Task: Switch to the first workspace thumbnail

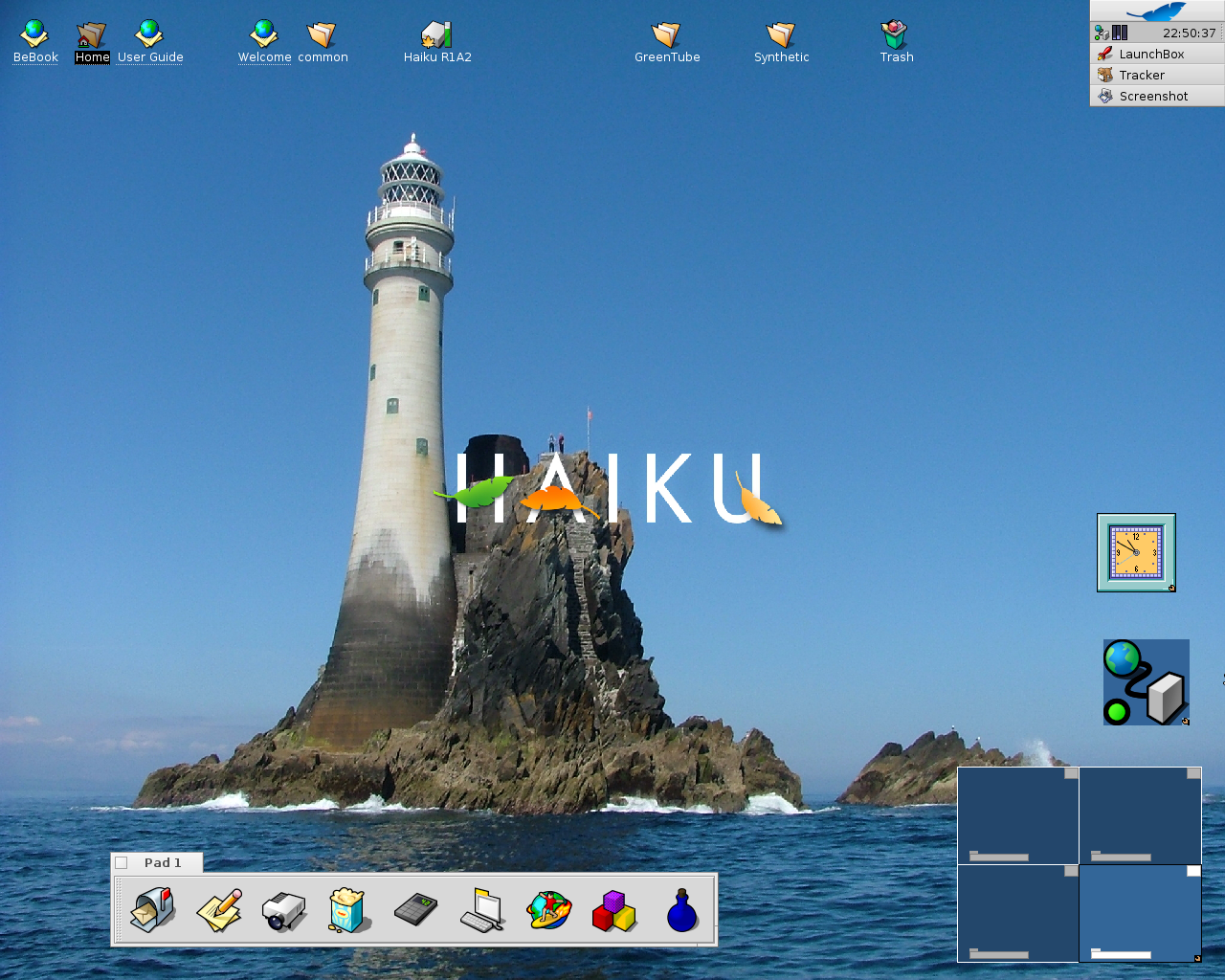Action: pos(1018,815)
